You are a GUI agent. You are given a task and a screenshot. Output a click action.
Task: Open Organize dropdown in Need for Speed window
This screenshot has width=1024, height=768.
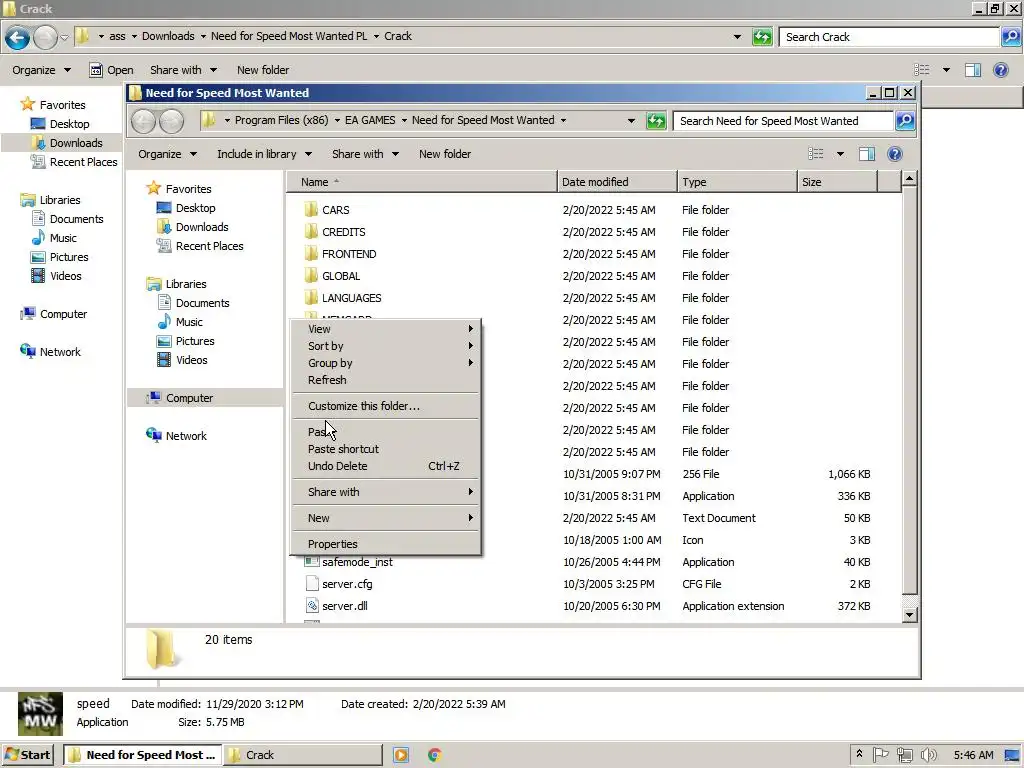(x=167, y=154)
